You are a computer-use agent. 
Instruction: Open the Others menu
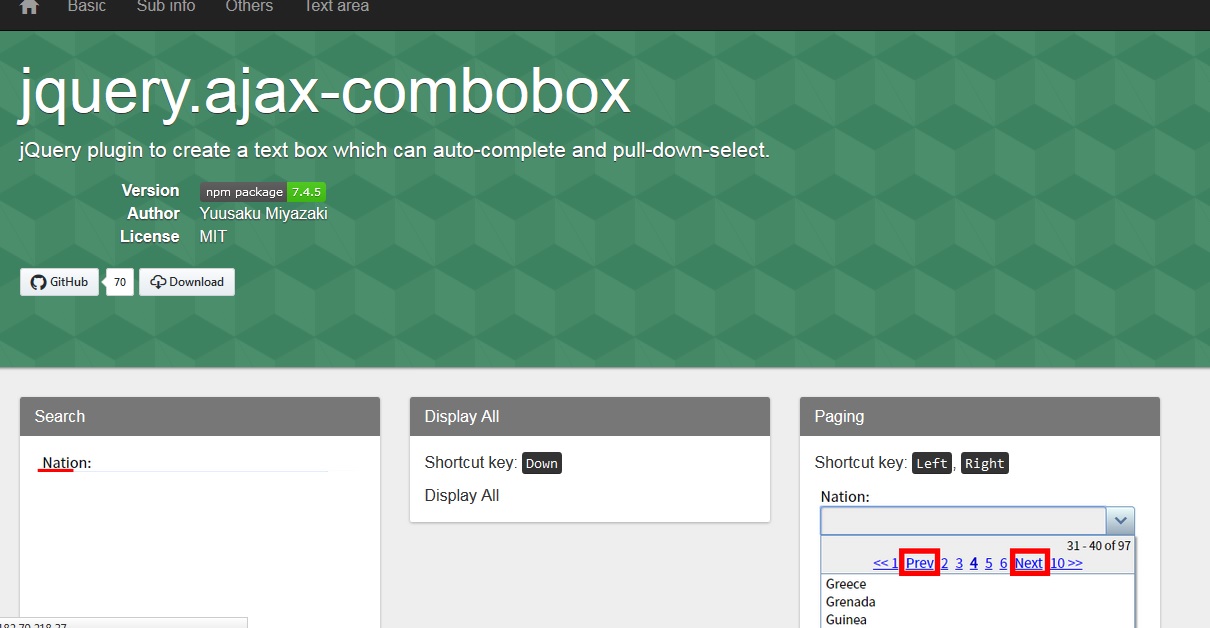(x=249, y=7)
